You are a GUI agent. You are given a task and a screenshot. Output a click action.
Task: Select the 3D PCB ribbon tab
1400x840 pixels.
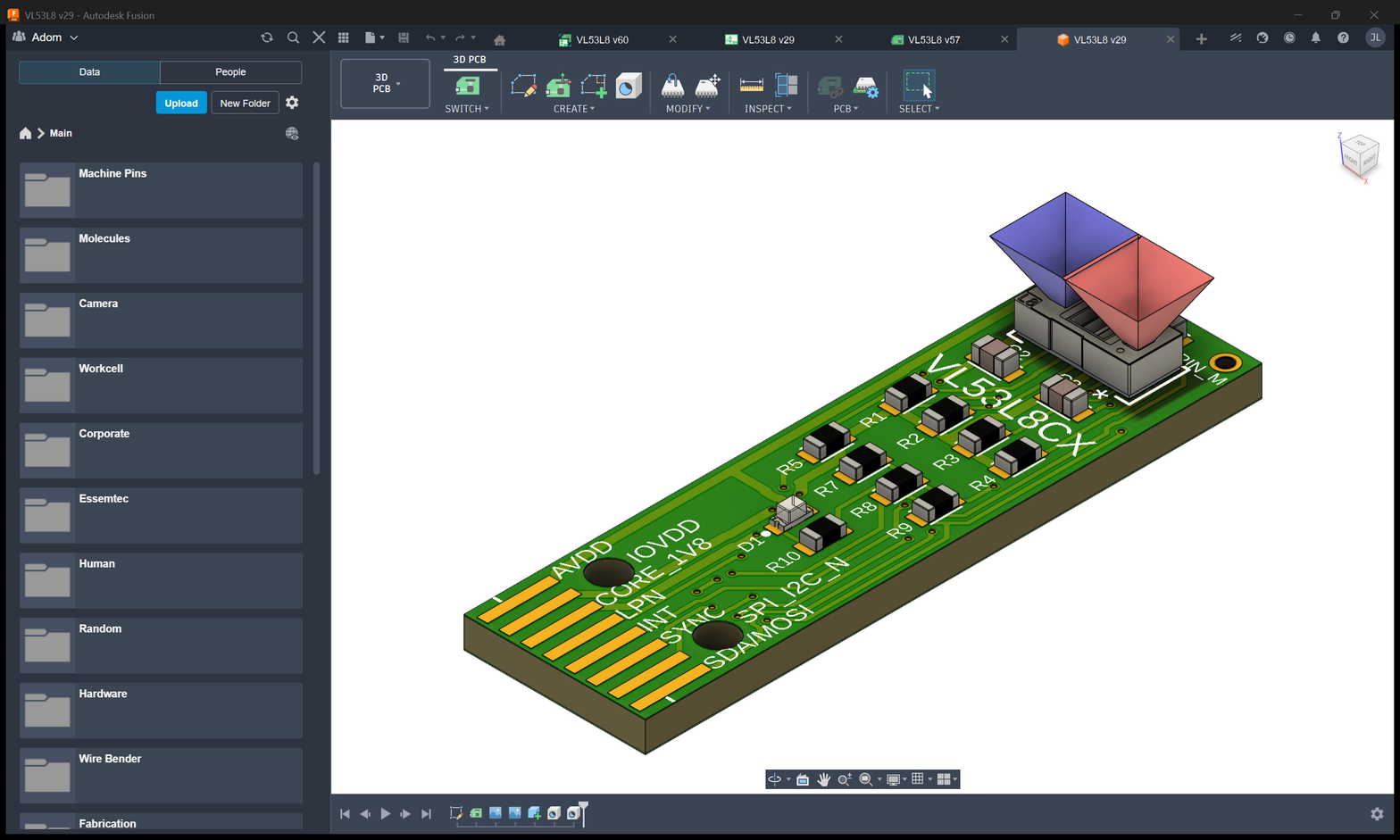pyautogui.click(x=470, y=60)
